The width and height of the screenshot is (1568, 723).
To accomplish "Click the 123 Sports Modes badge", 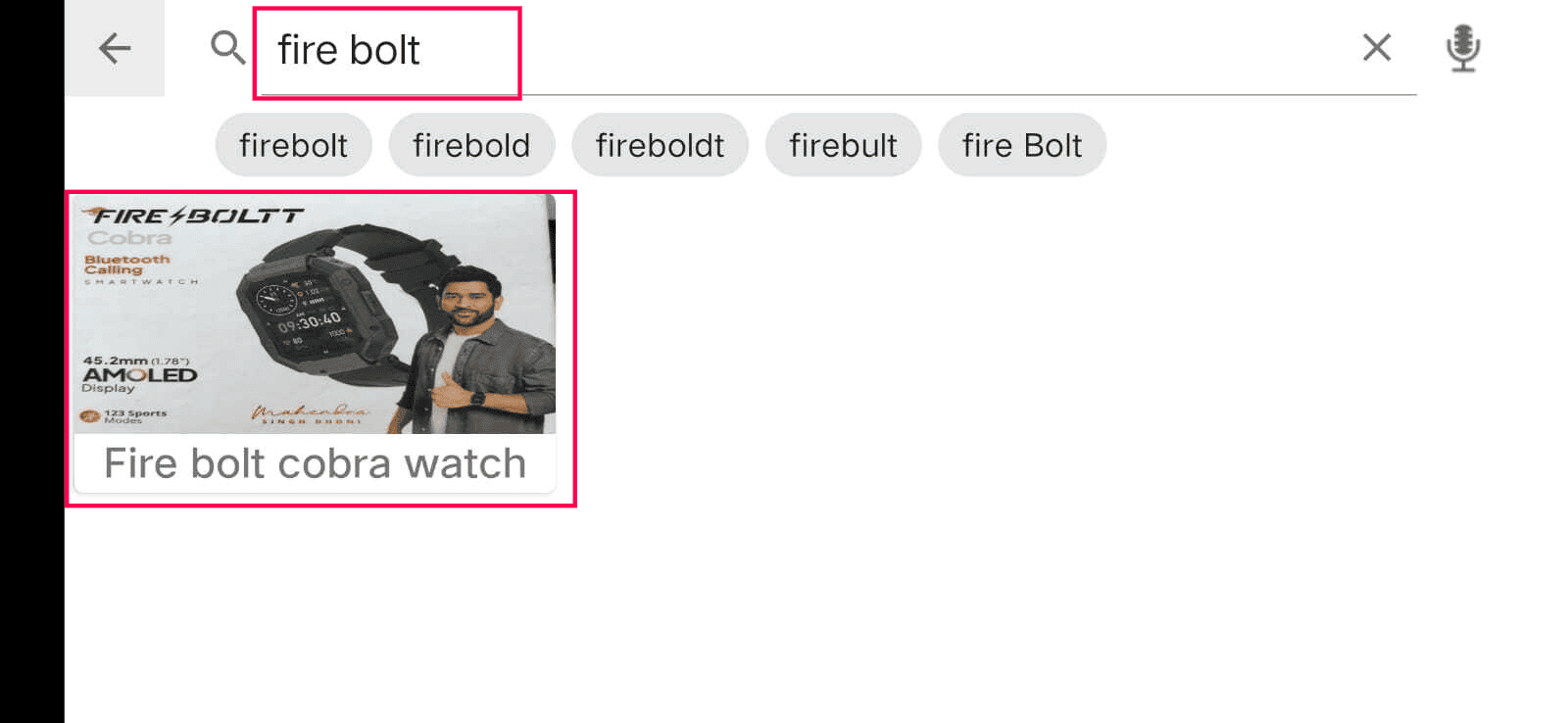I will coord(123,416).
